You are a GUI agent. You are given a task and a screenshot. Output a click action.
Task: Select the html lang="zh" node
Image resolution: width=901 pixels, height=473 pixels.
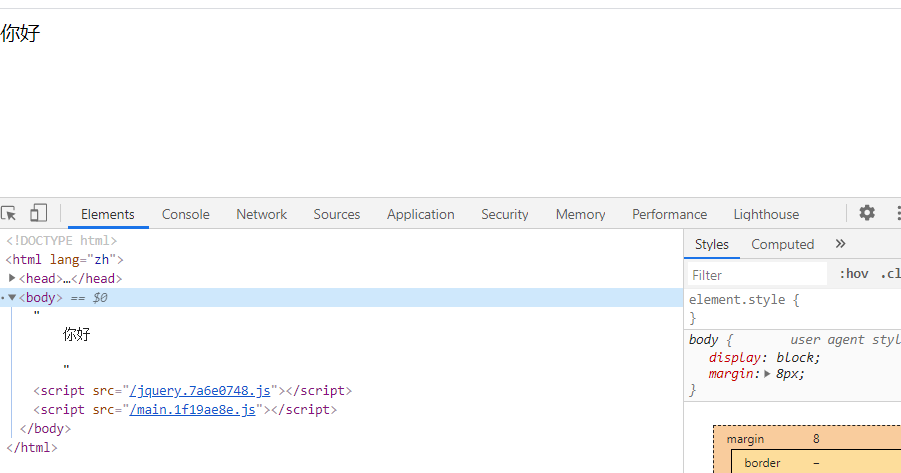point(64,260)
